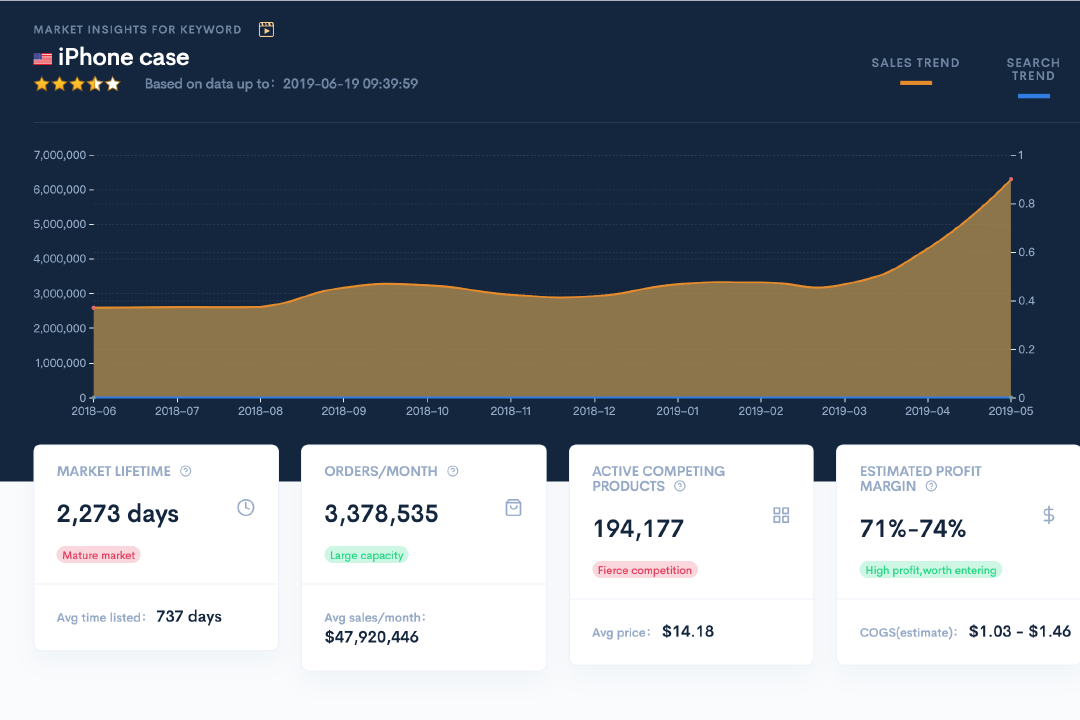1080x720 pixels.
Task: Click the Mature market tag
Action: 98,555
